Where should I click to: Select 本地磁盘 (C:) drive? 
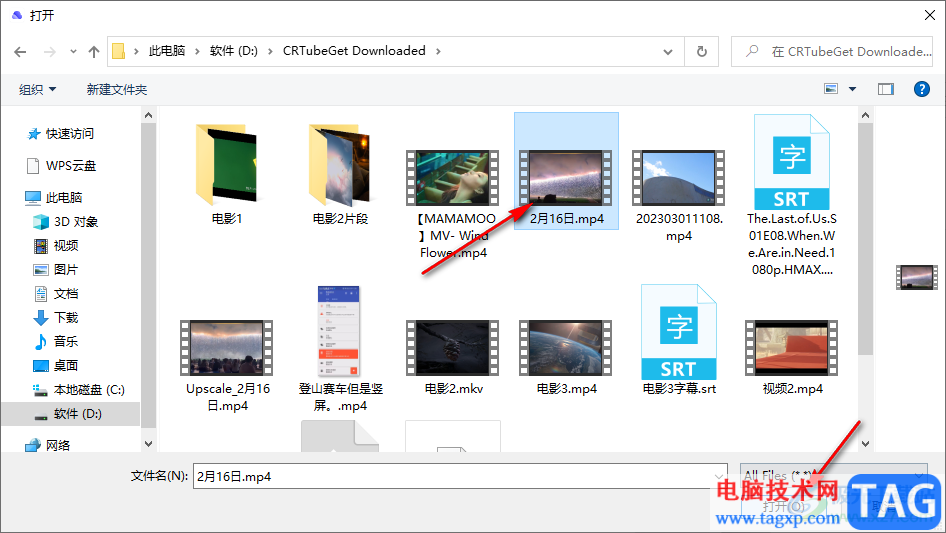78,390
